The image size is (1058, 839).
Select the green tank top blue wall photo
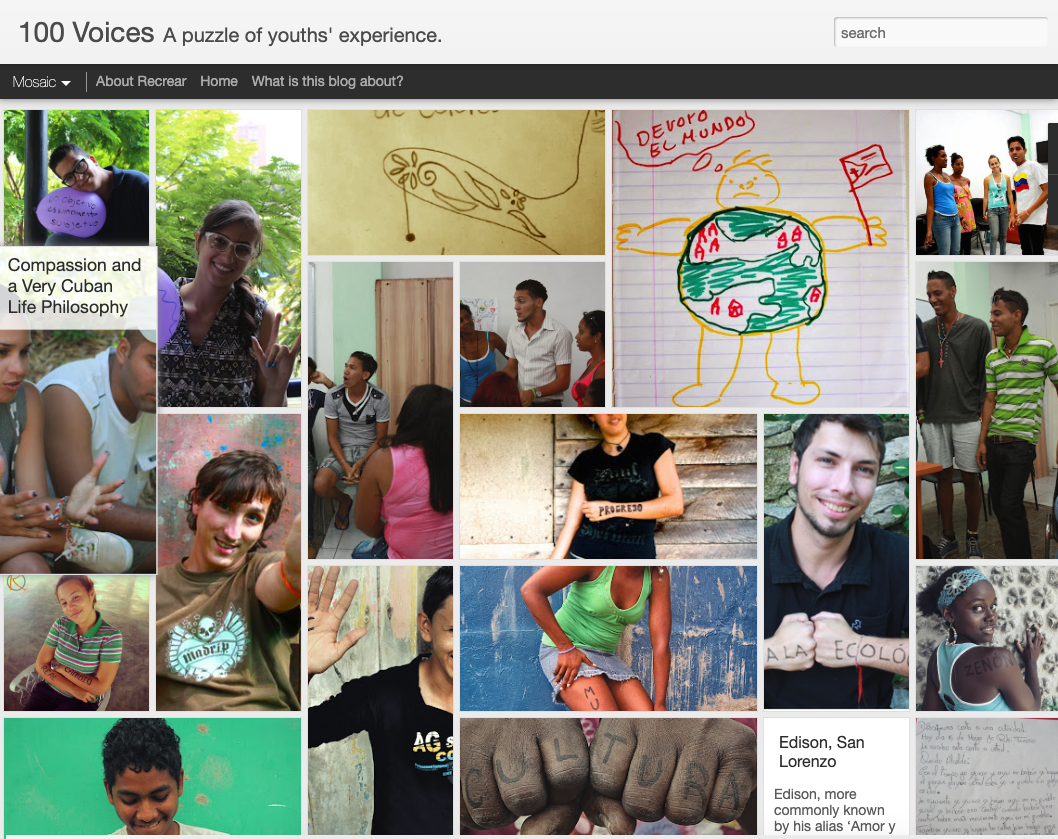[x=608, y=638]
